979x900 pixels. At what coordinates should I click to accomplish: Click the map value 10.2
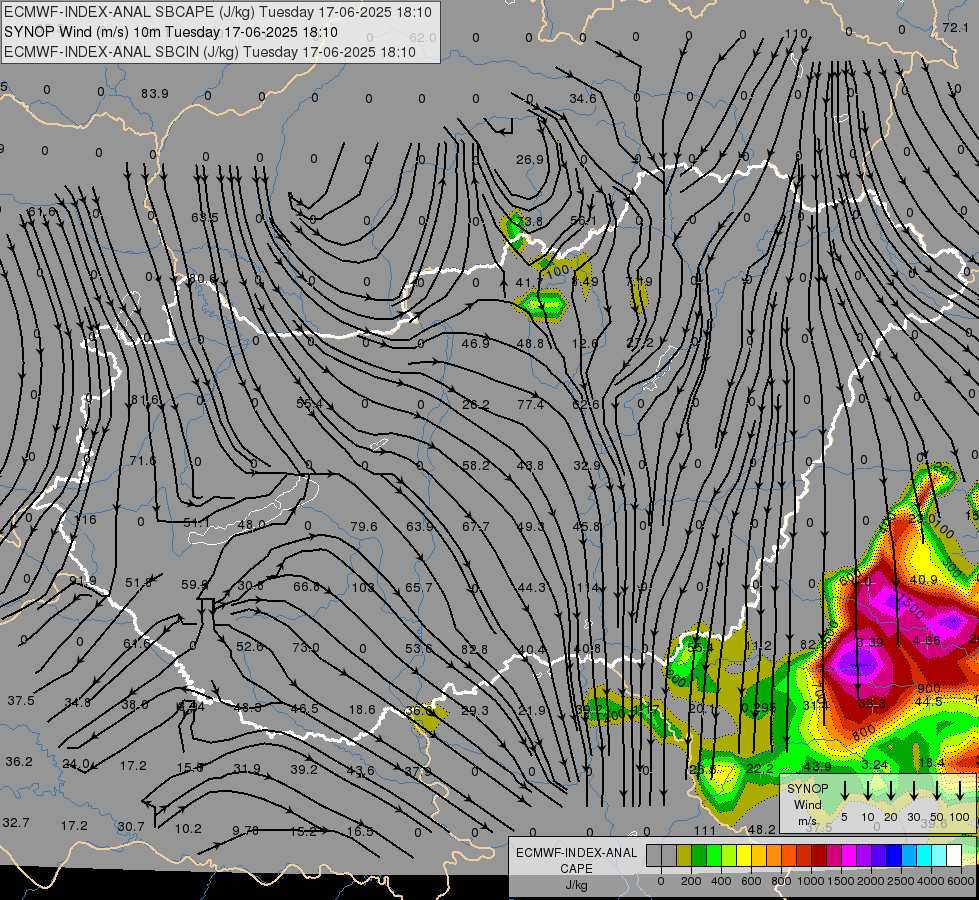[x=188, y=829]
